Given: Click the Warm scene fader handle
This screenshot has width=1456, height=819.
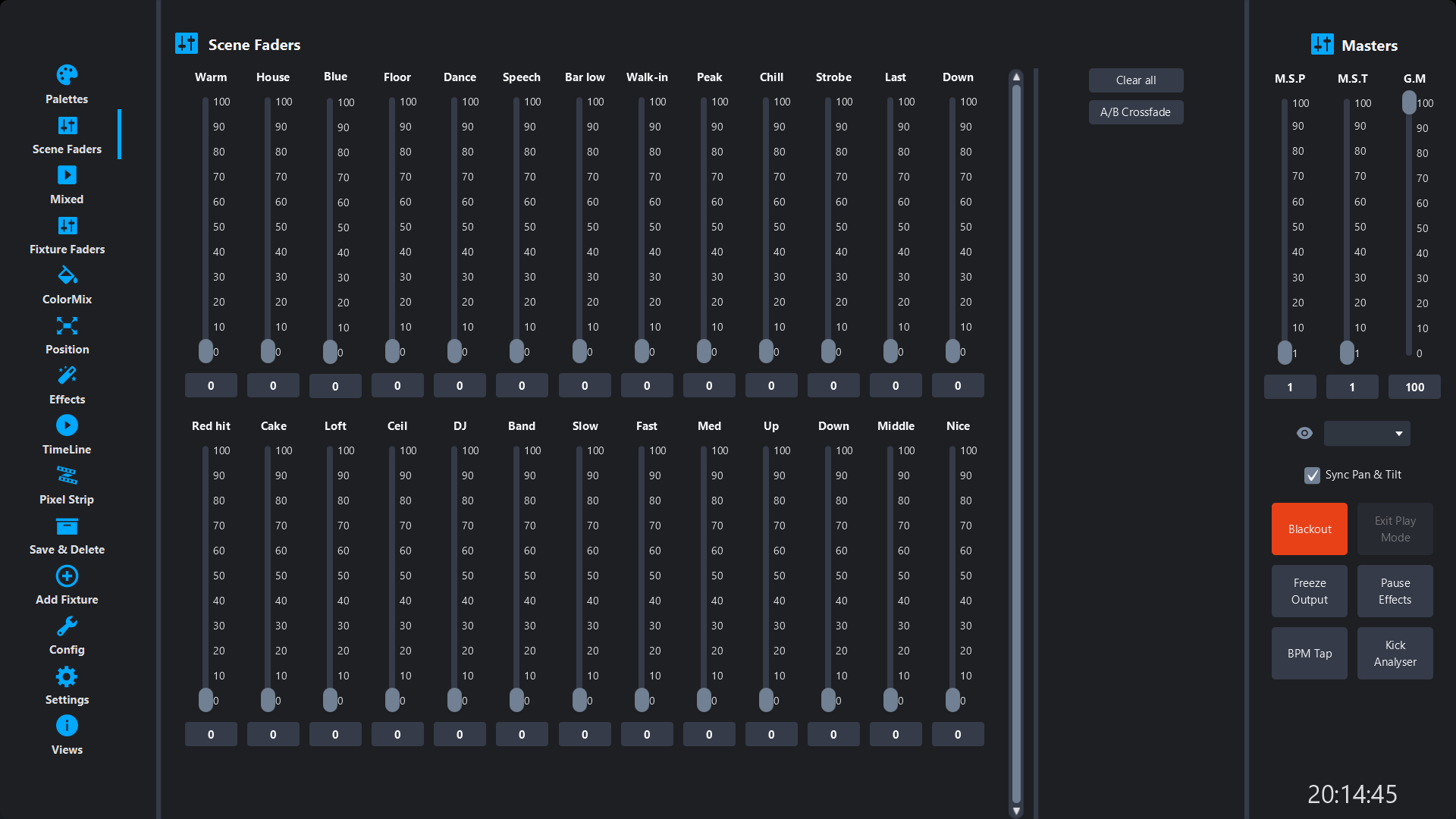Looking at the screenshot, I should pos(206,351).
